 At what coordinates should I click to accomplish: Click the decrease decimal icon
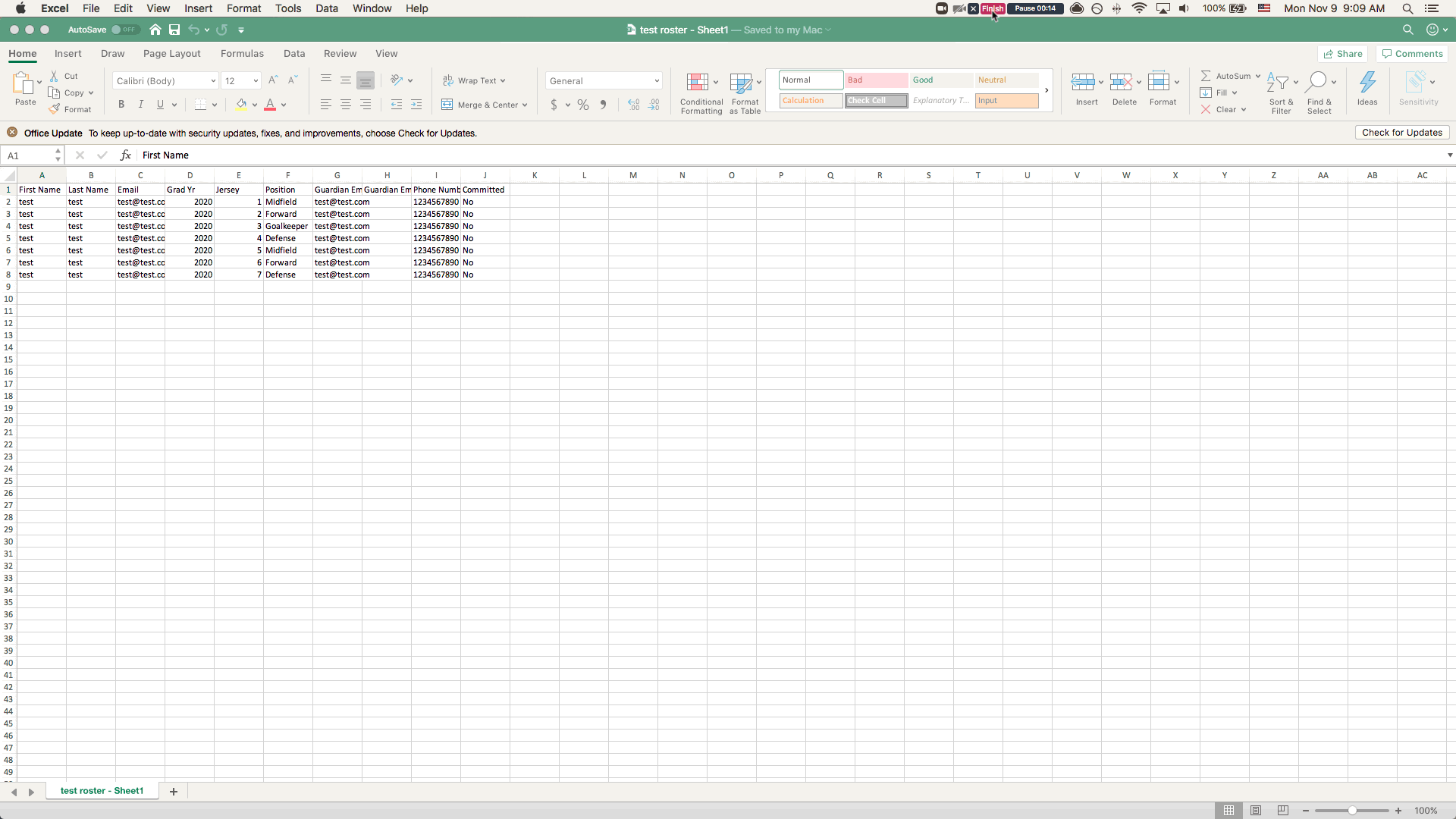tap(654, 105)
